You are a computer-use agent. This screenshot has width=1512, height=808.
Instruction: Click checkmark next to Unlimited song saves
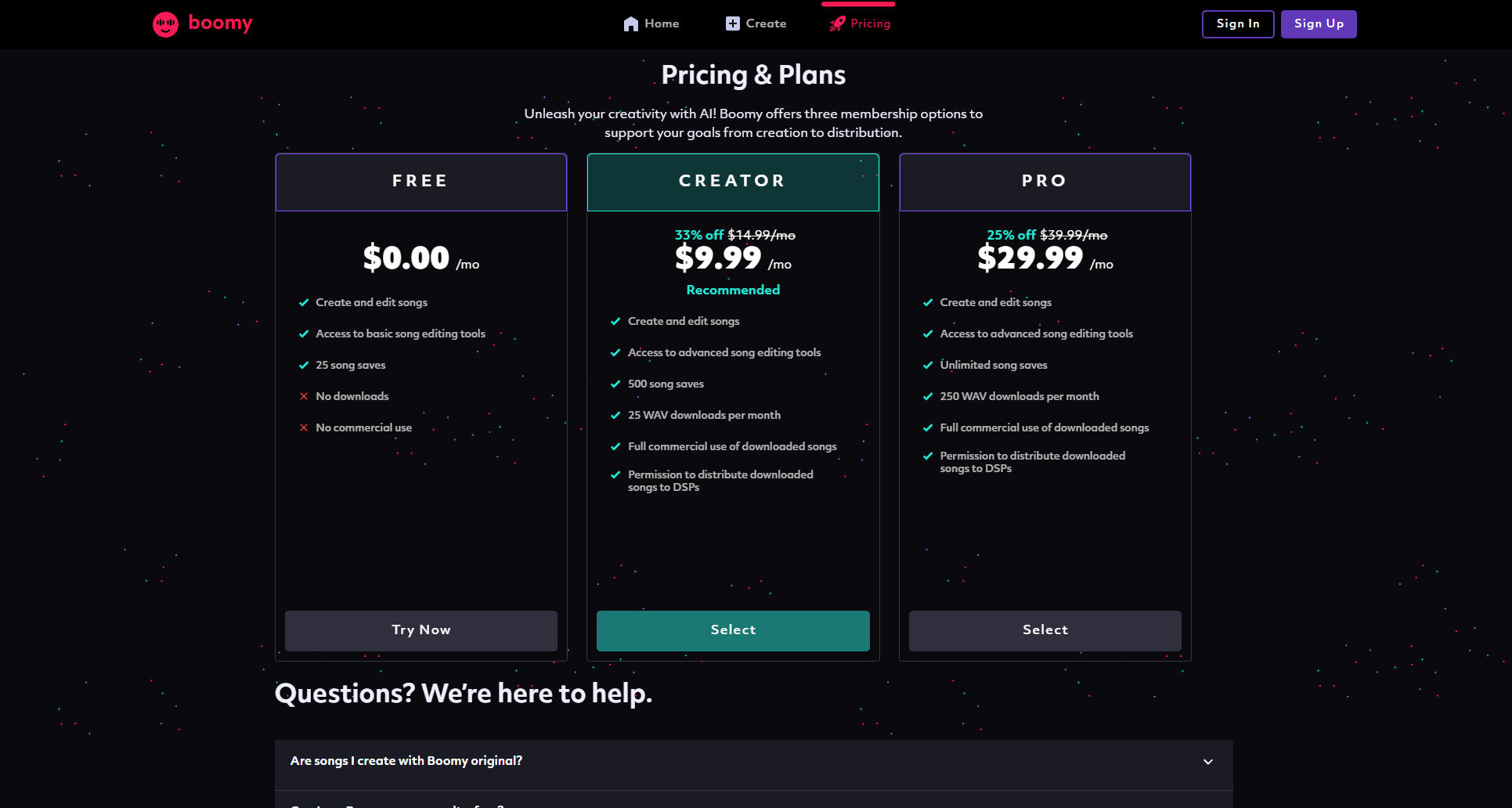tap(928, 365)
